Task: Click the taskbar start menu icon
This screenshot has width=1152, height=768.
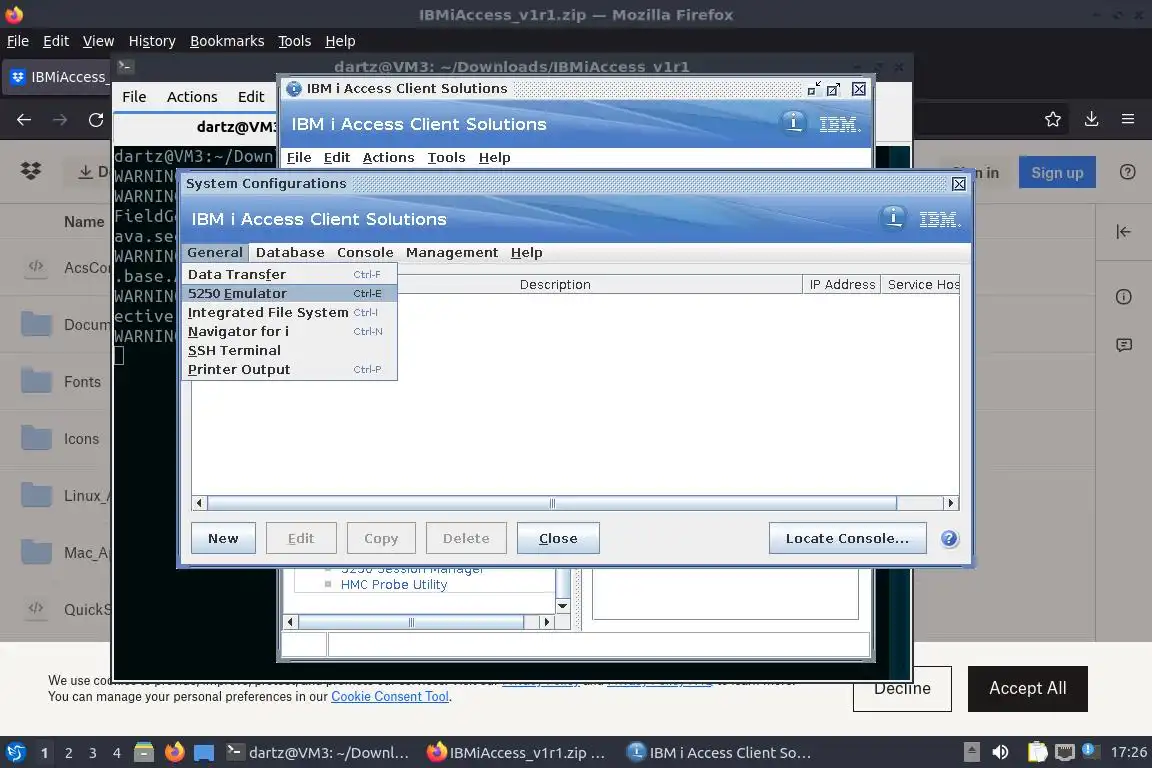Action: 15,753
